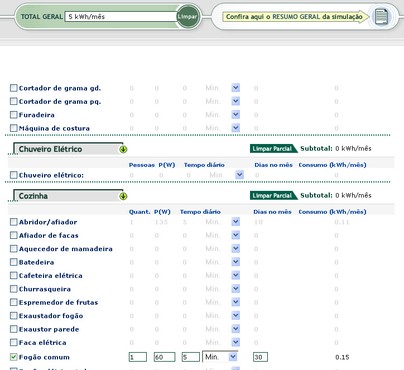Tick the Exaustador fogão checkbox
Image resolution: width=404 pixels, height=370 pixels.
click(13, 316)
